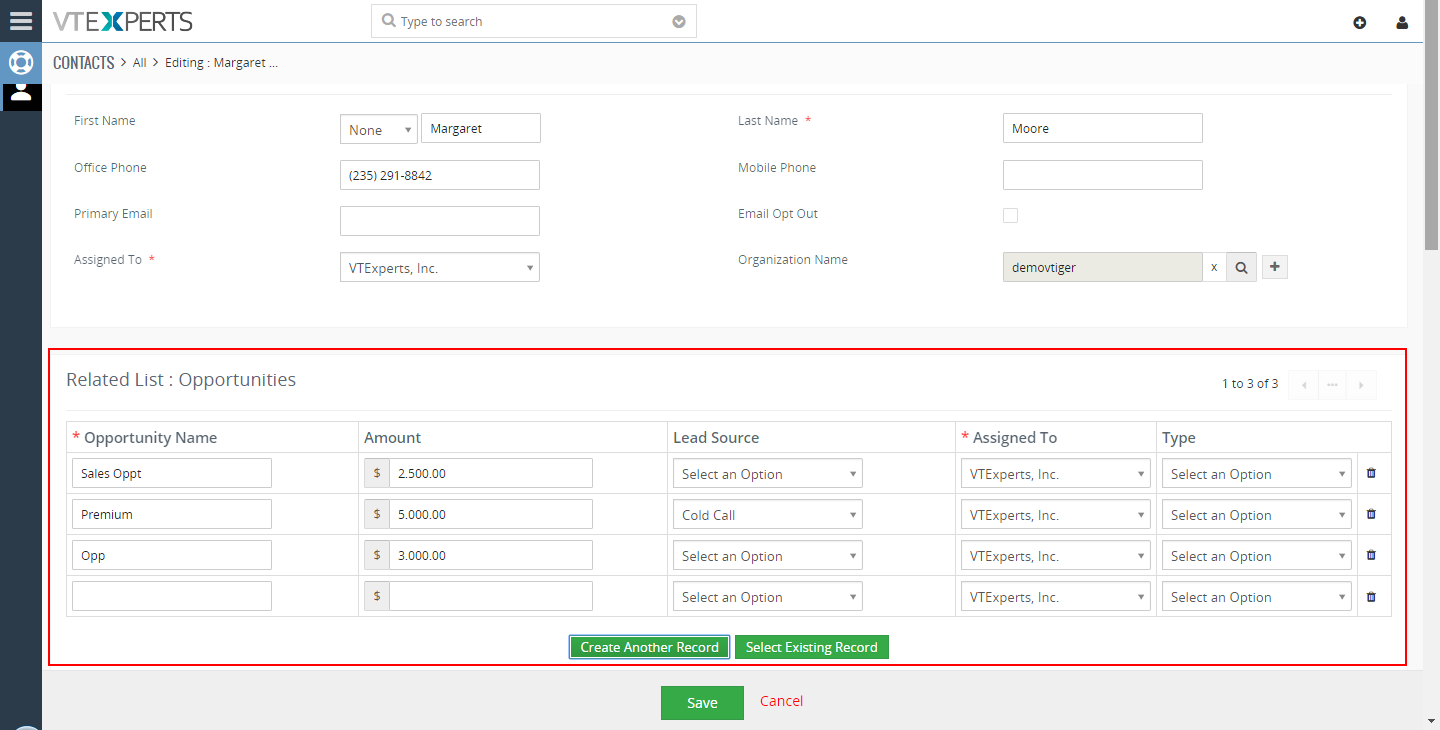Click the demovtiger organization name field

tap(1103, 267)
